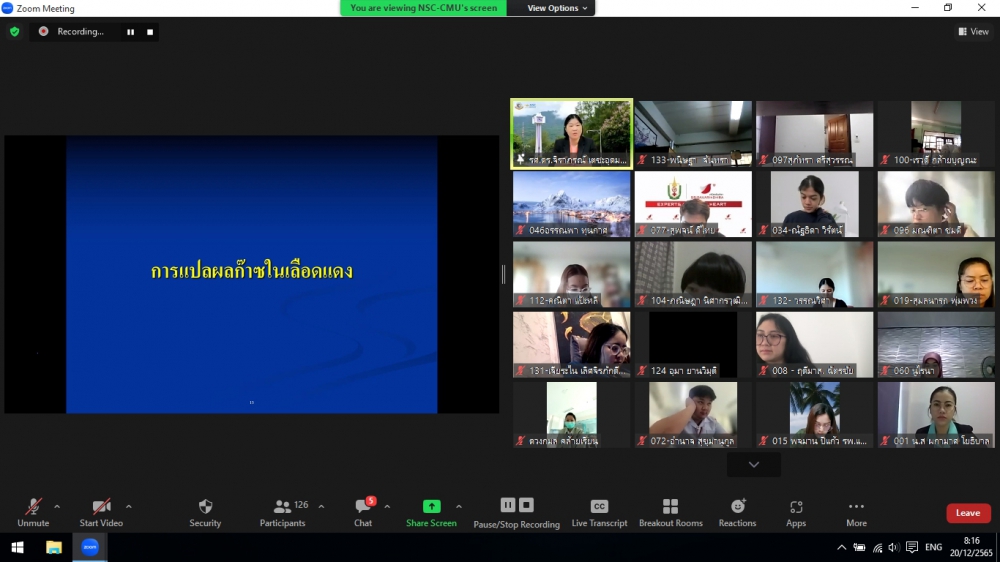Open the Chat panel

pyautogui.click(x=363, y=507)
